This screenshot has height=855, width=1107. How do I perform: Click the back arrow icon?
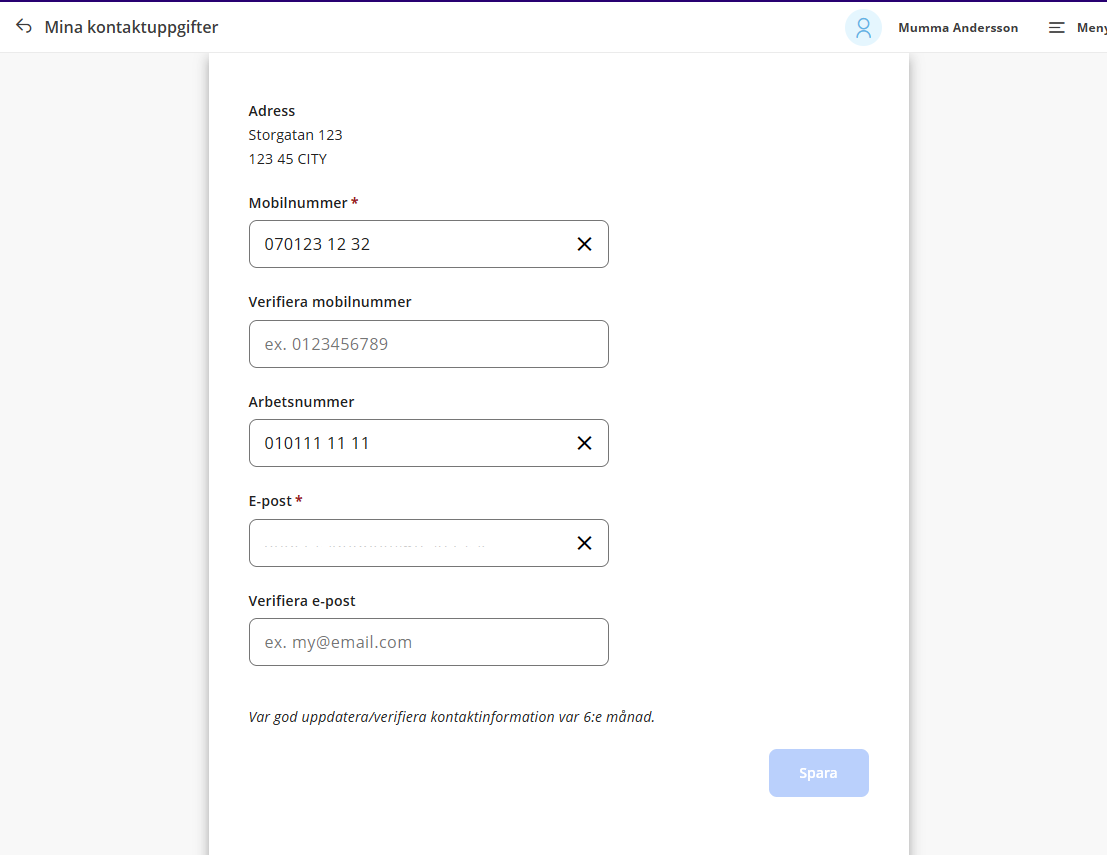24,27
